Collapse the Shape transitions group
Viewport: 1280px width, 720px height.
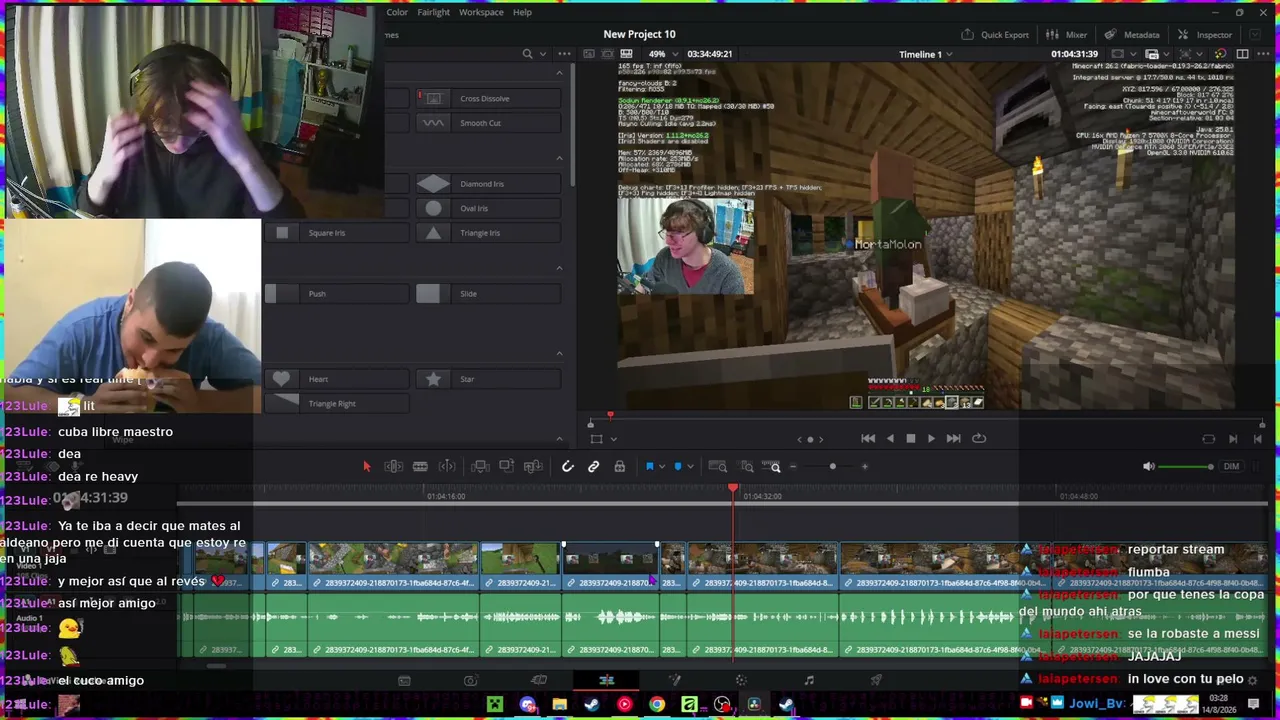(559, 353)
